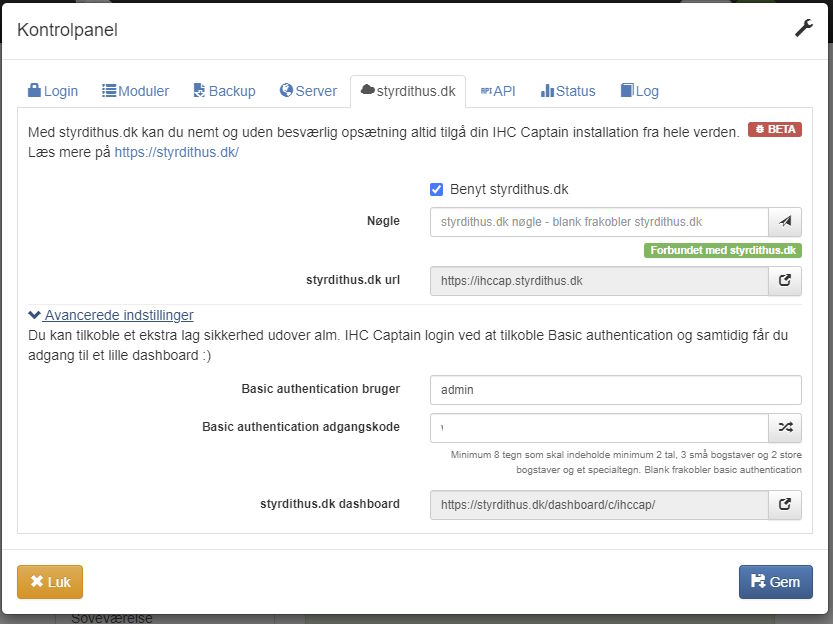Click the Forbundet med styrdithus.dk status label
The width and height of the screenshot is (833, 624).
pos(722,250)
